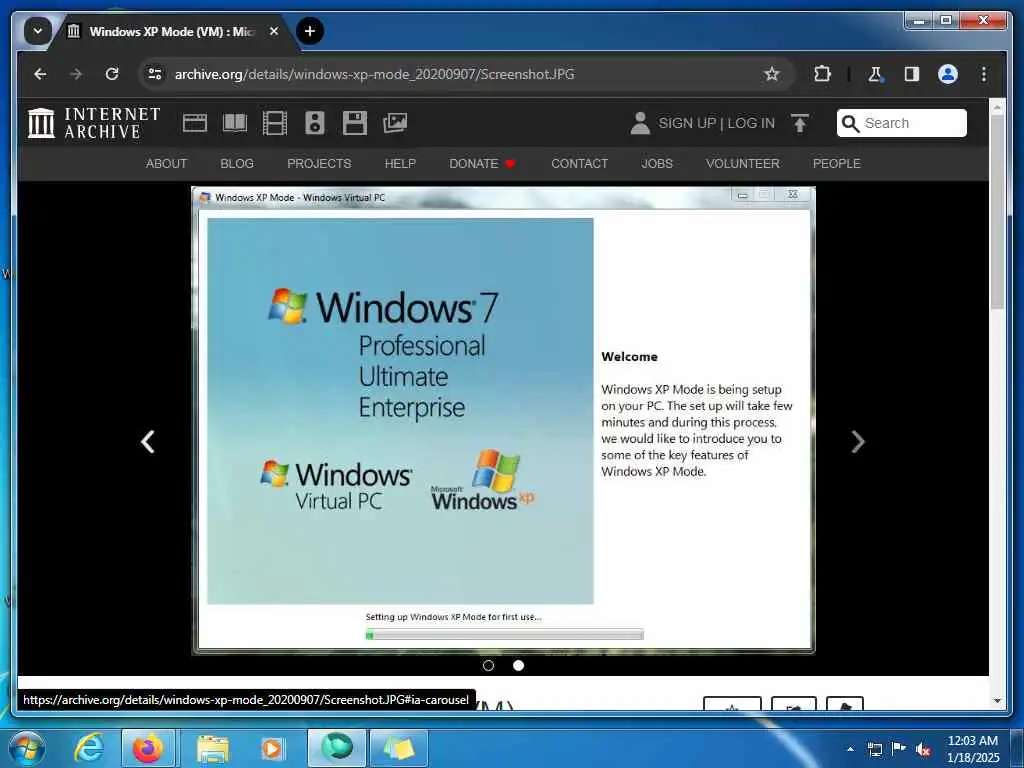The image size is (1024, 768).
Task: Open the PEOPLE link
Action: tap(837, 163)
